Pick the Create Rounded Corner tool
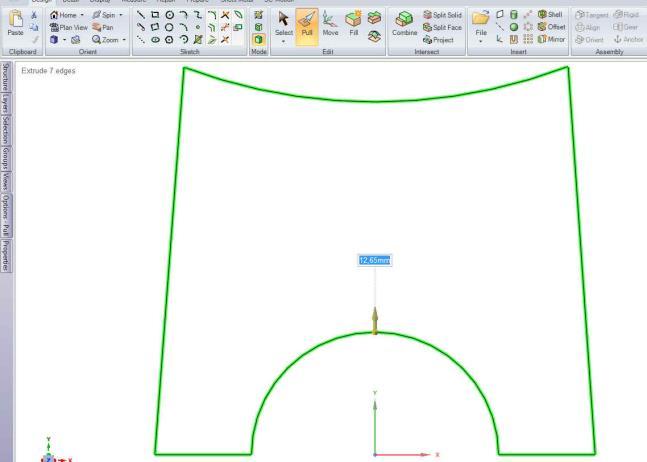The height and width of the screenshot is (462, 647). coord(212,15)
